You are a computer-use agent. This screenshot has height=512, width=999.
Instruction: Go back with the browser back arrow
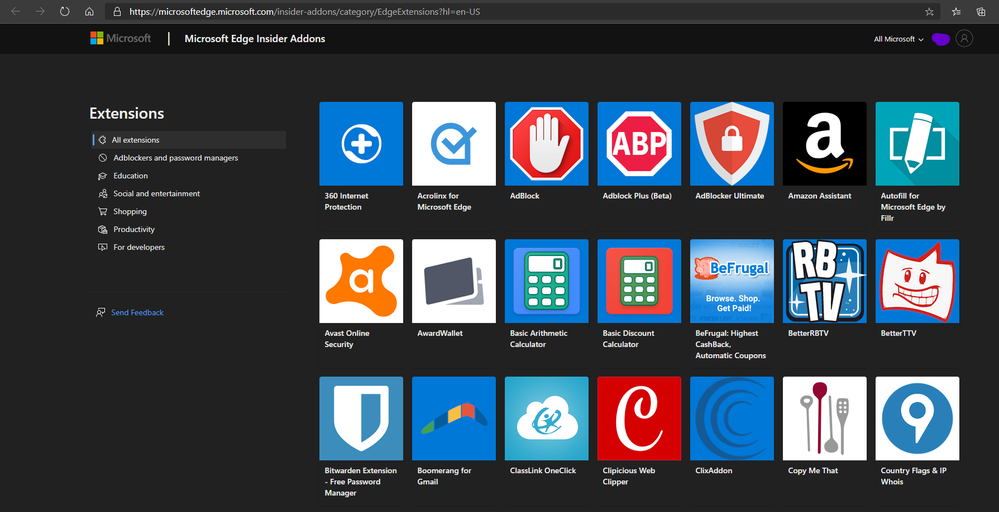15,11
